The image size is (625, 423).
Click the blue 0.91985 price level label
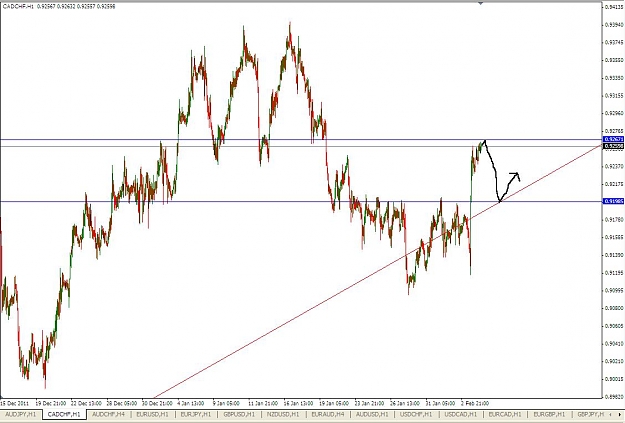pos(613,201)
